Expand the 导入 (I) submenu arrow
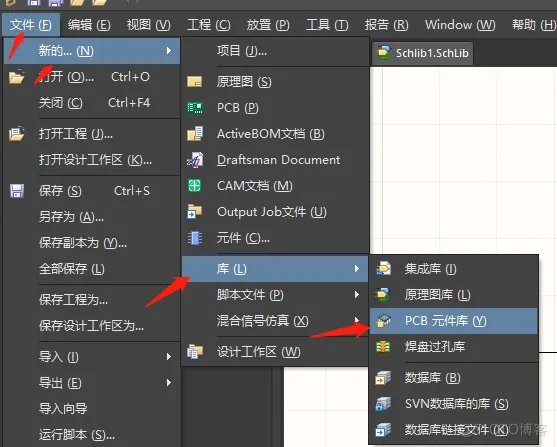557x447 pixels. coord(169,356)
